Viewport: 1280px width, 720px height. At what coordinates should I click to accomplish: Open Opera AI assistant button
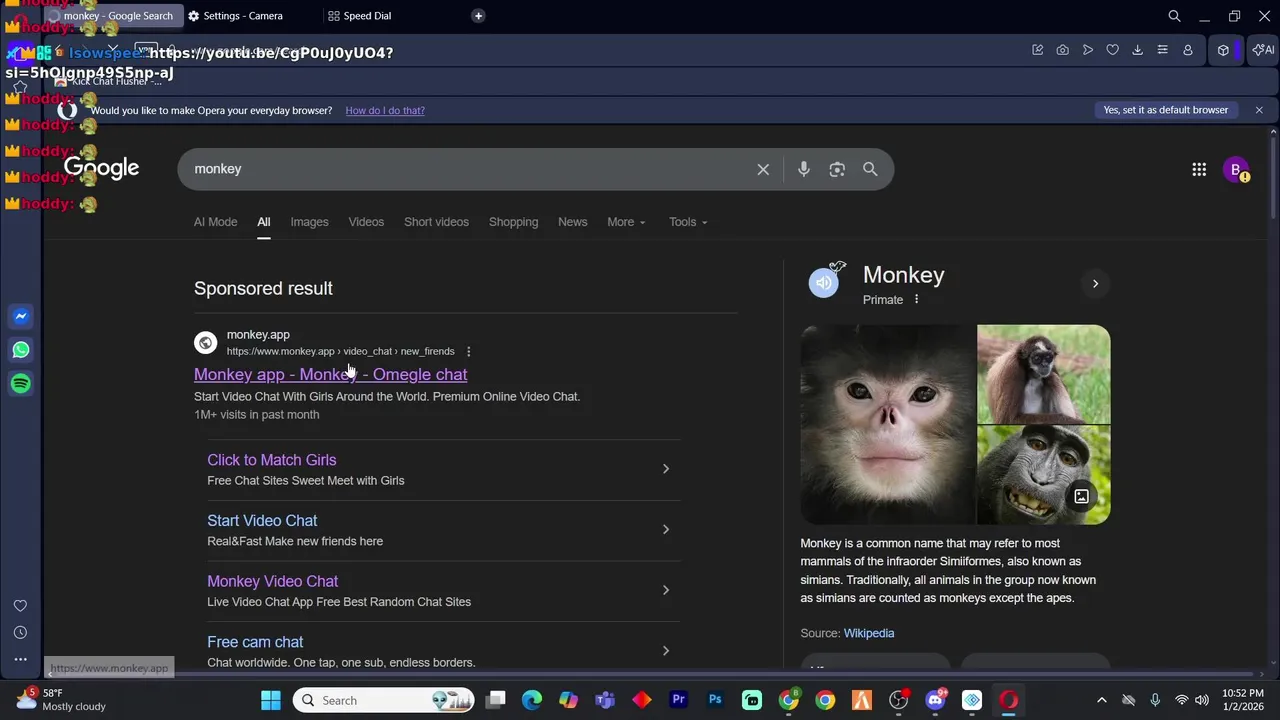coord(1263,50)
